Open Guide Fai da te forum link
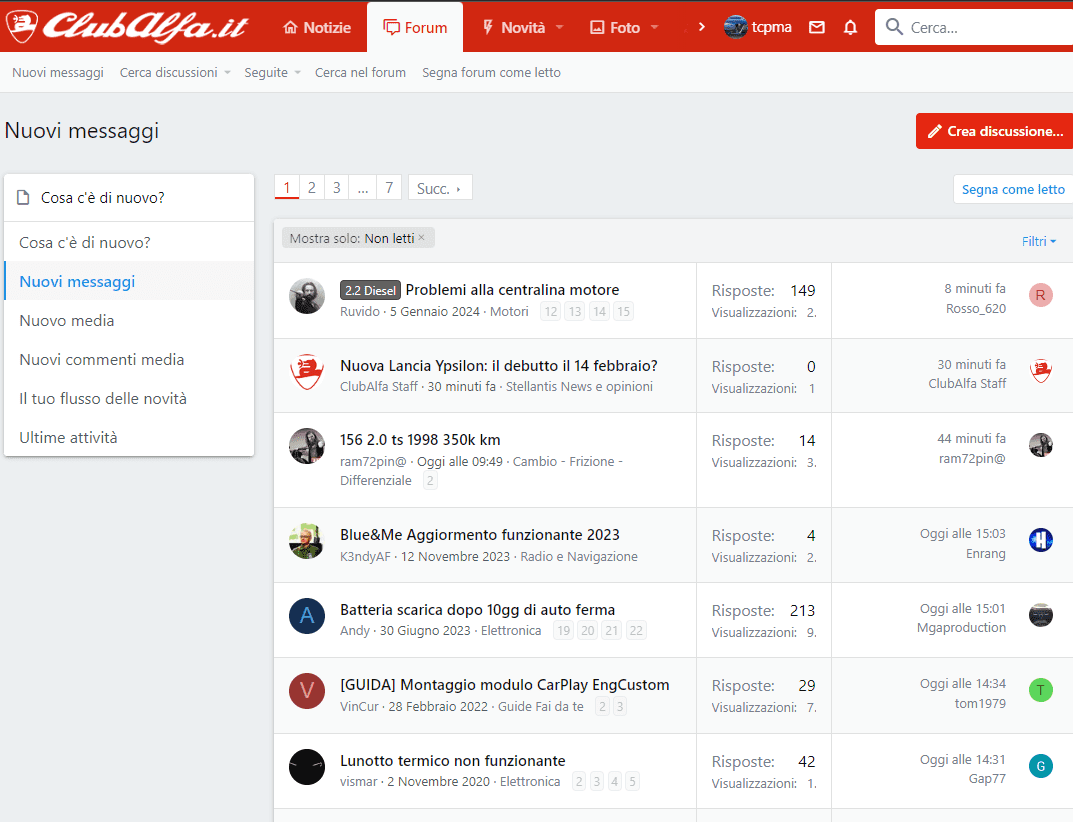 tap(541, 706)
